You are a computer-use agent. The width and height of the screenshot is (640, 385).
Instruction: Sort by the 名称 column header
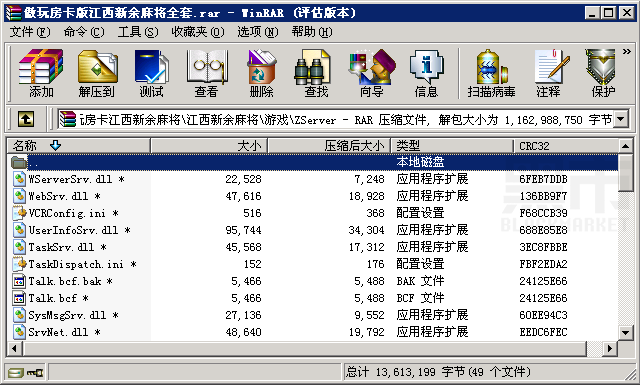click(x=79, y=145)
